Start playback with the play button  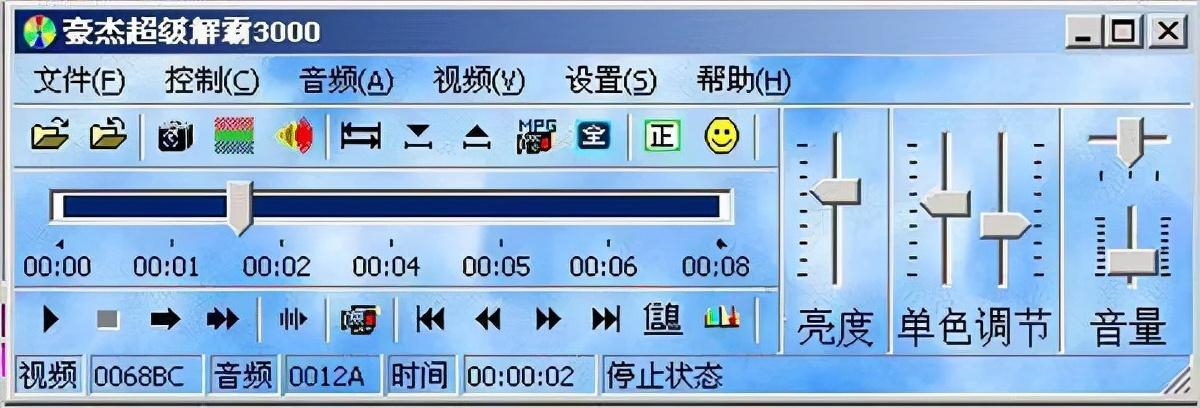coord(51,320)
